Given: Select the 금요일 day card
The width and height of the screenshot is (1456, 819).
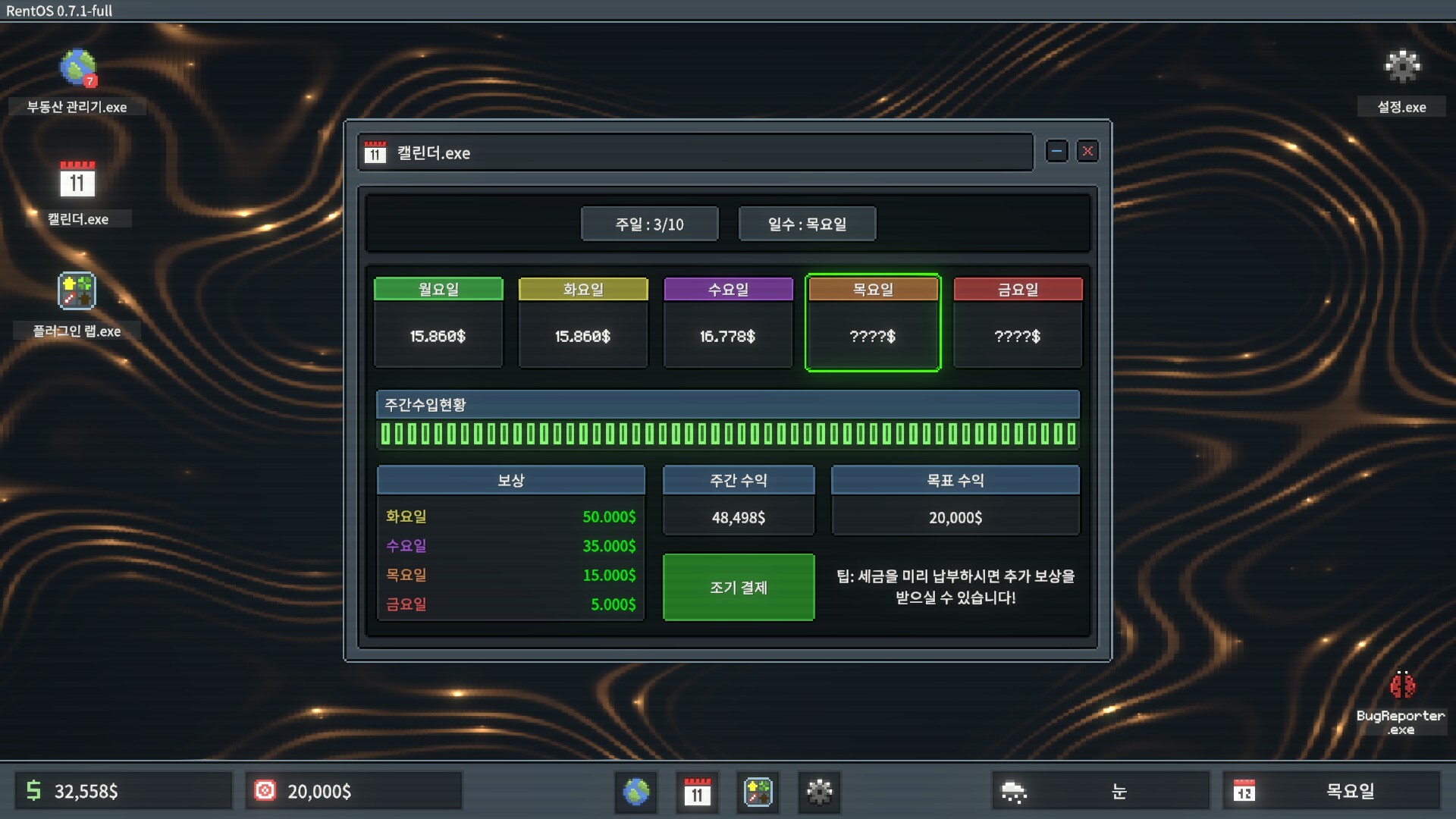Looking at the screenshot, I should click(1018, 323).
